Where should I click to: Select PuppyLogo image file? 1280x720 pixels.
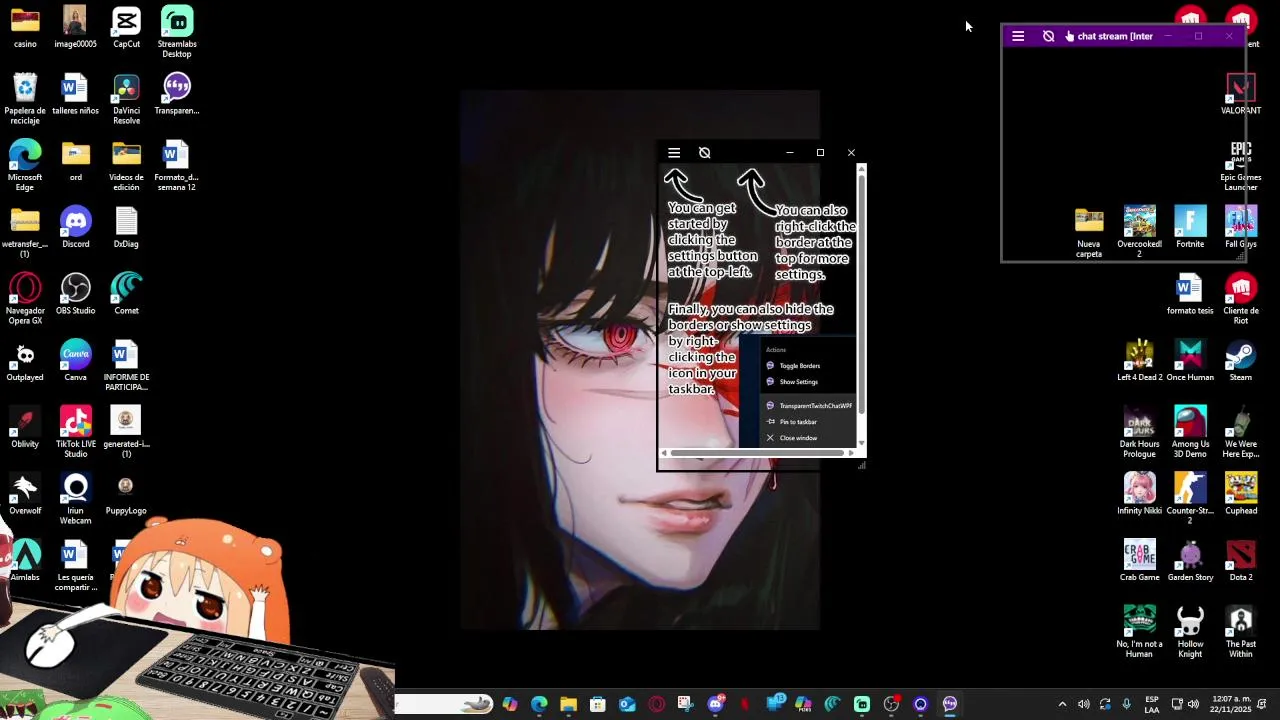point(126,495)
